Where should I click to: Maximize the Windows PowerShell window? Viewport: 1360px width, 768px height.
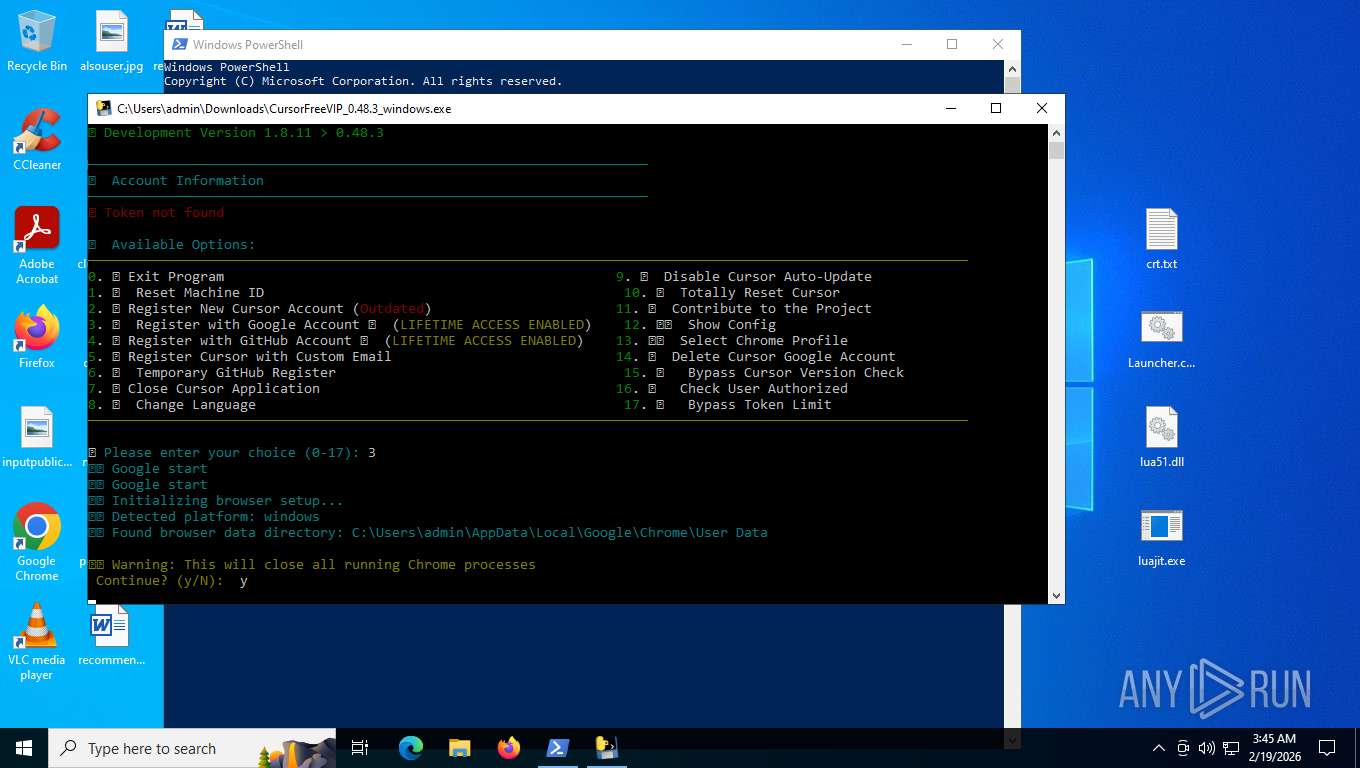[x=952, y=44]
